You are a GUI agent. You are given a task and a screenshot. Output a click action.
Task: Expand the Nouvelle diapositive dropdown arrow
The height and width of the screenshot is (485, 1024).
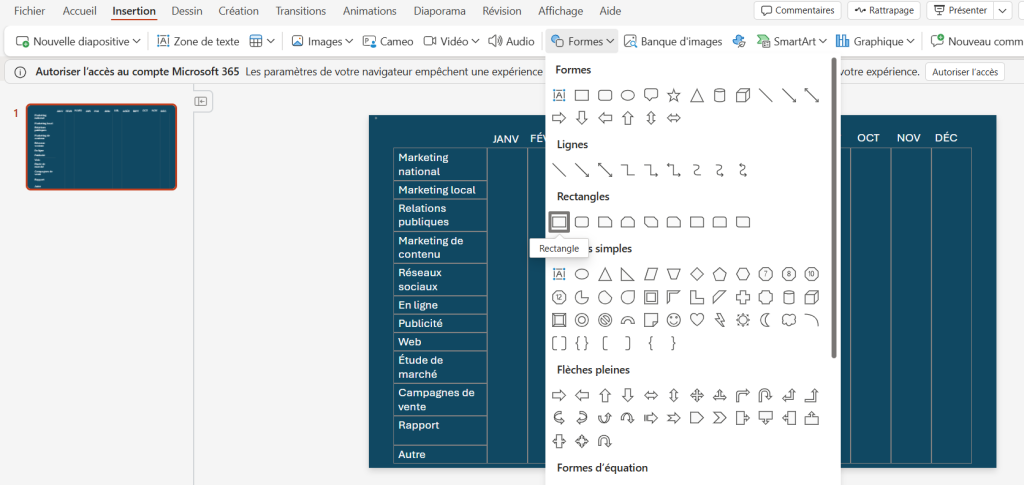[136, 41]
